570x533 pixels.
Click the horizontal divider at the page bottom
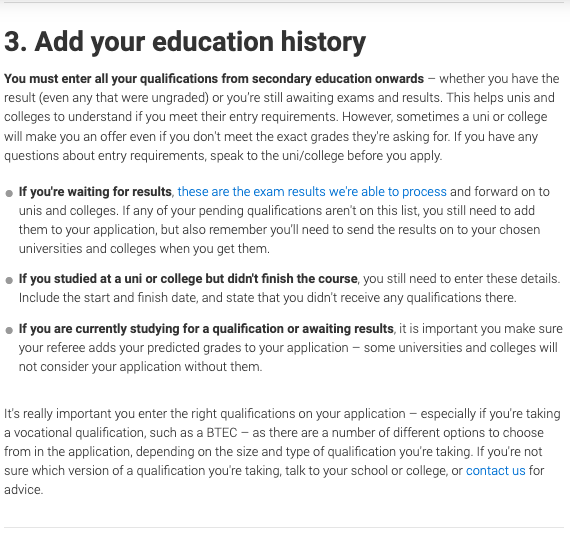tap(284, 527)
